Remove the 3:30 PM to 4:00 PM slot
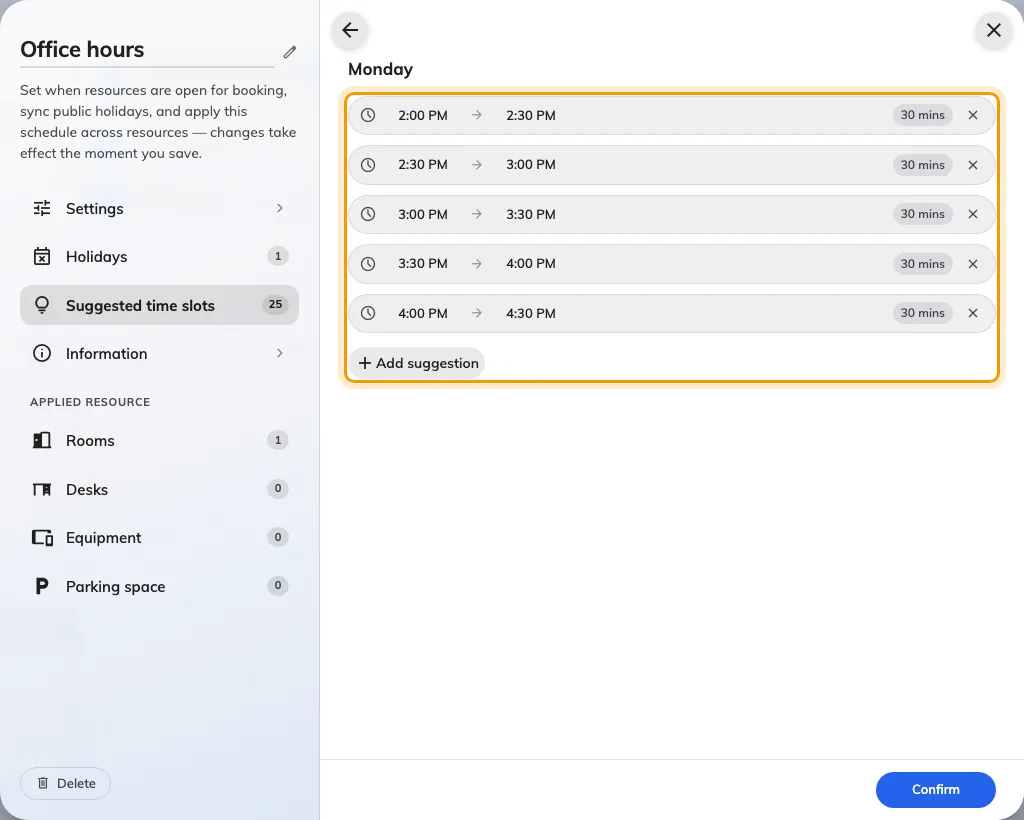The height and width of the screenshot is (820, 1024). (972, 264)
